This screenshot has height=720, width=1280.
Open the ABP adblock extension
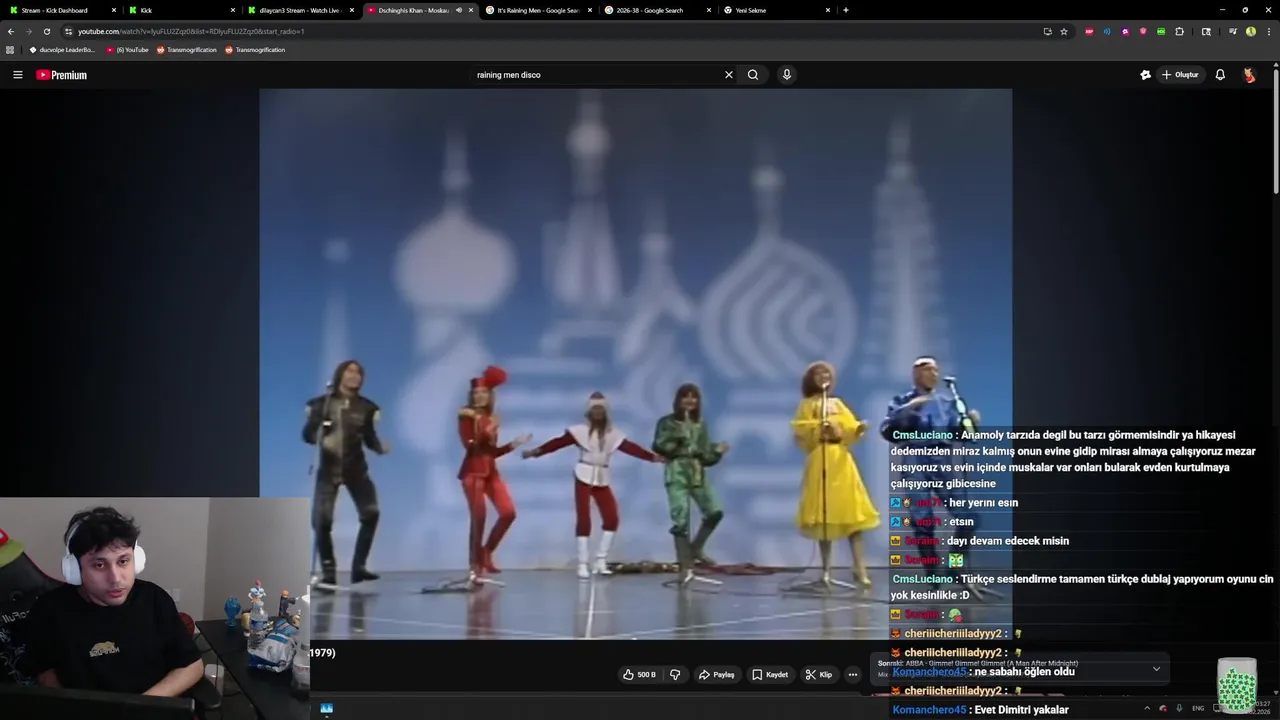(1089, 31)
